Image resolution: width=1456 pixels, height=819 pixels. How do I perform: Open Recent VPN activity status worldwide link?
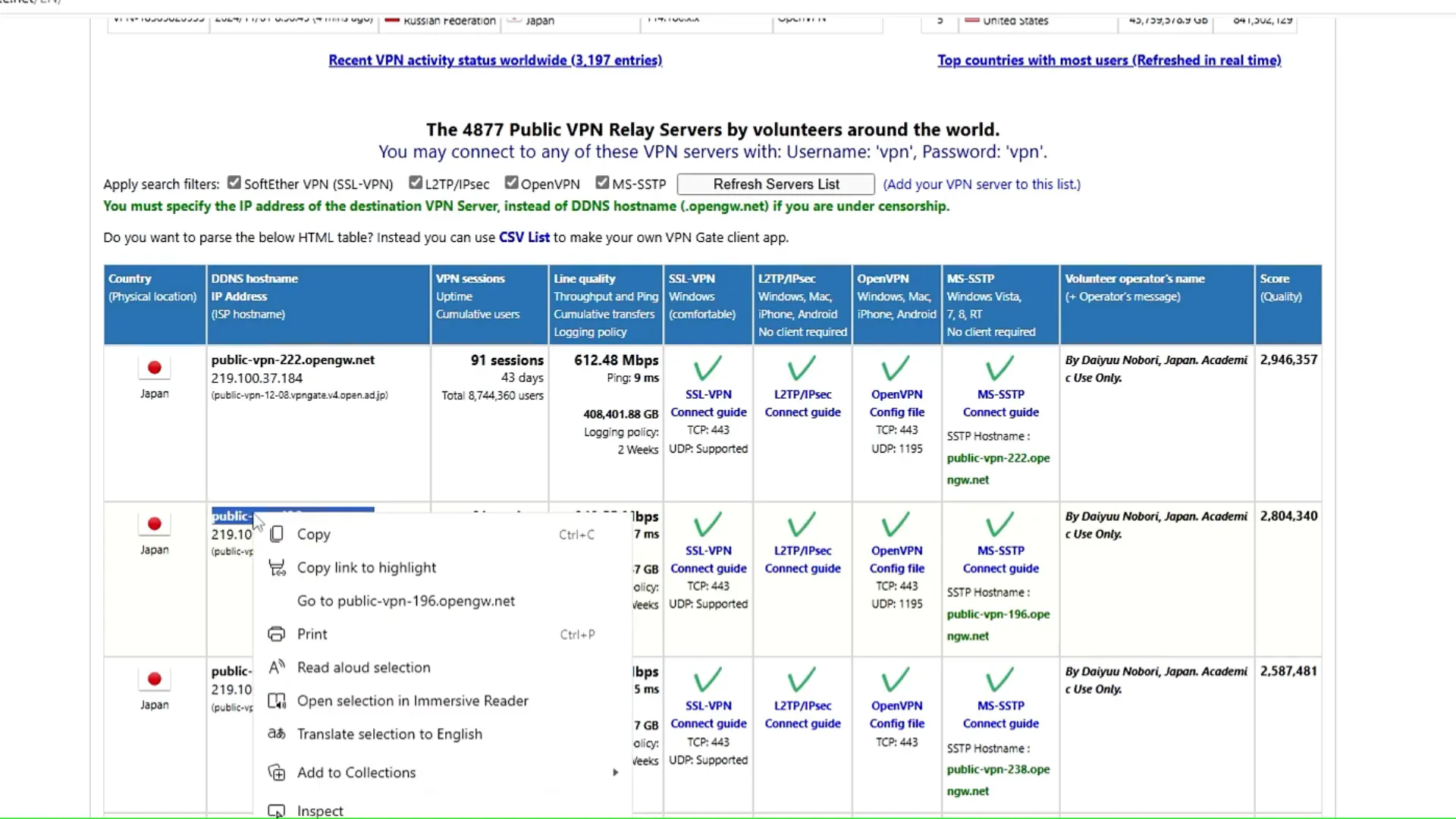[x=495, y=60]
